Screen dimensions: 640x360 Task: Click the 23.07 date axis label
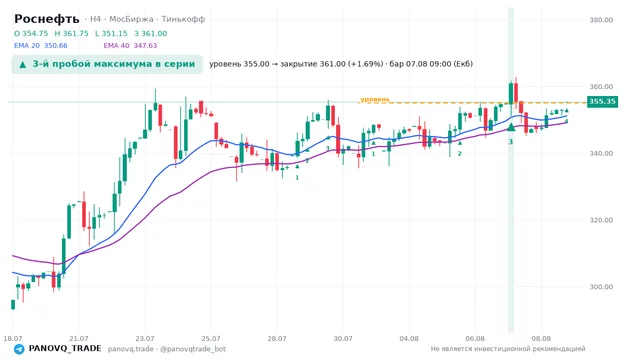tap(145, 338)
